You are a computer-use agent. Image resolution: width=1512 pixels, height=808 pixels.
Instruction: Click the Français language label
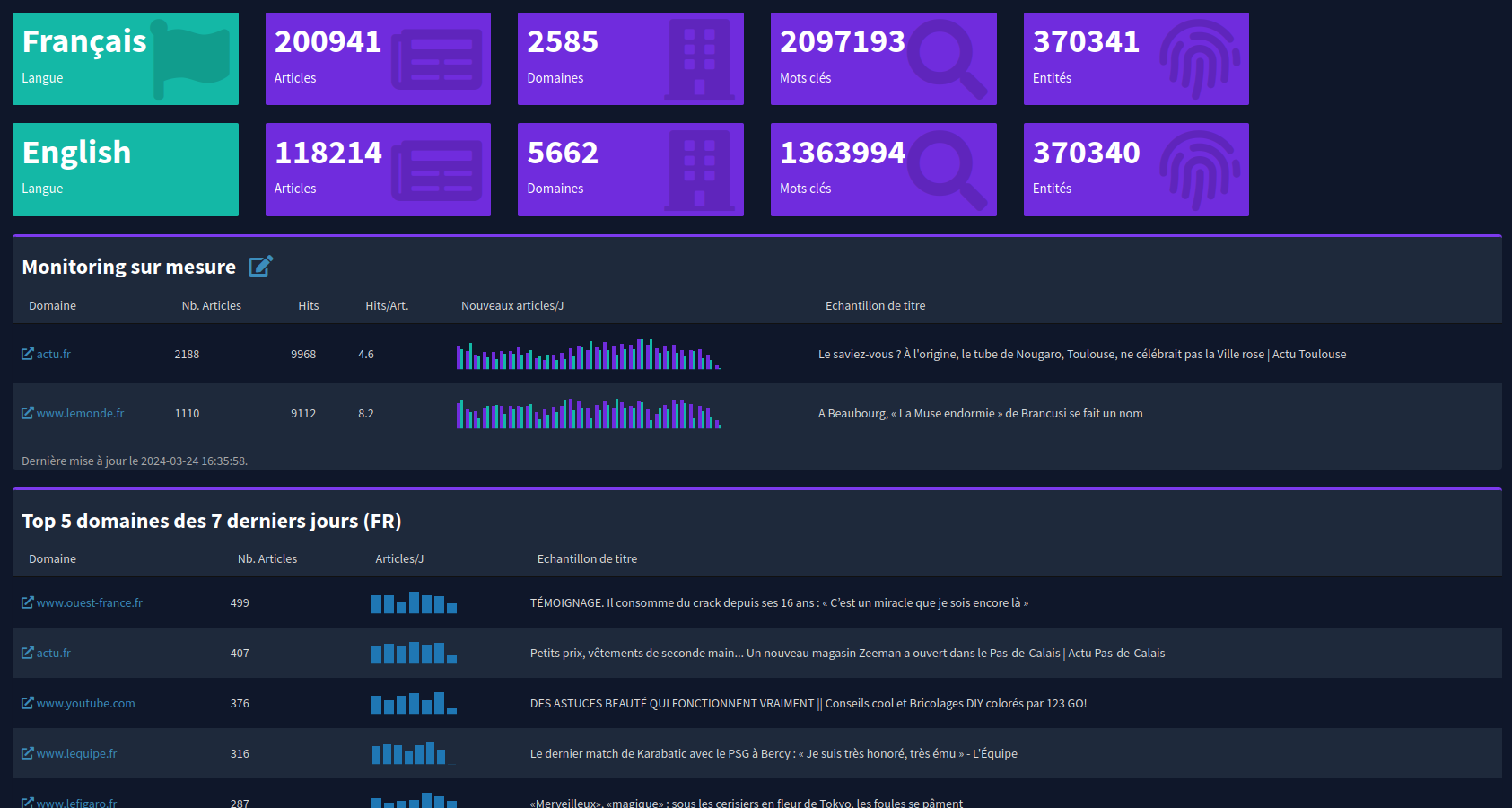pyautogui.click(x=83, y=41)
